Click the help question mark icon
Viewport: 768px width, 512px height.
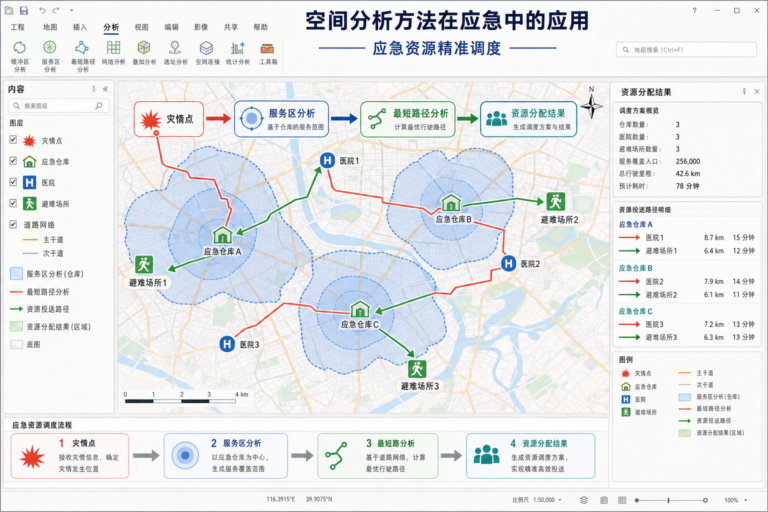click(x=695, y=10)
